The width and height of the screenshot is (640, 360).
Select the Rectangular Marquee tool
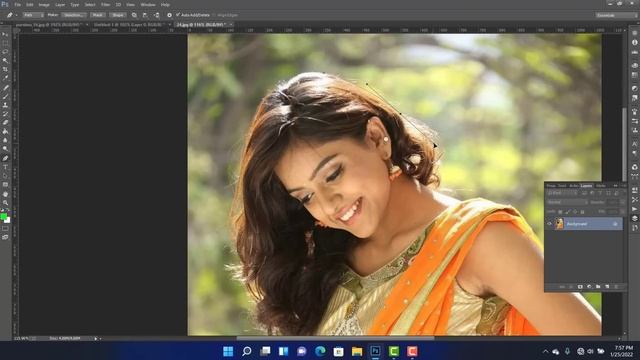(5, 43)
